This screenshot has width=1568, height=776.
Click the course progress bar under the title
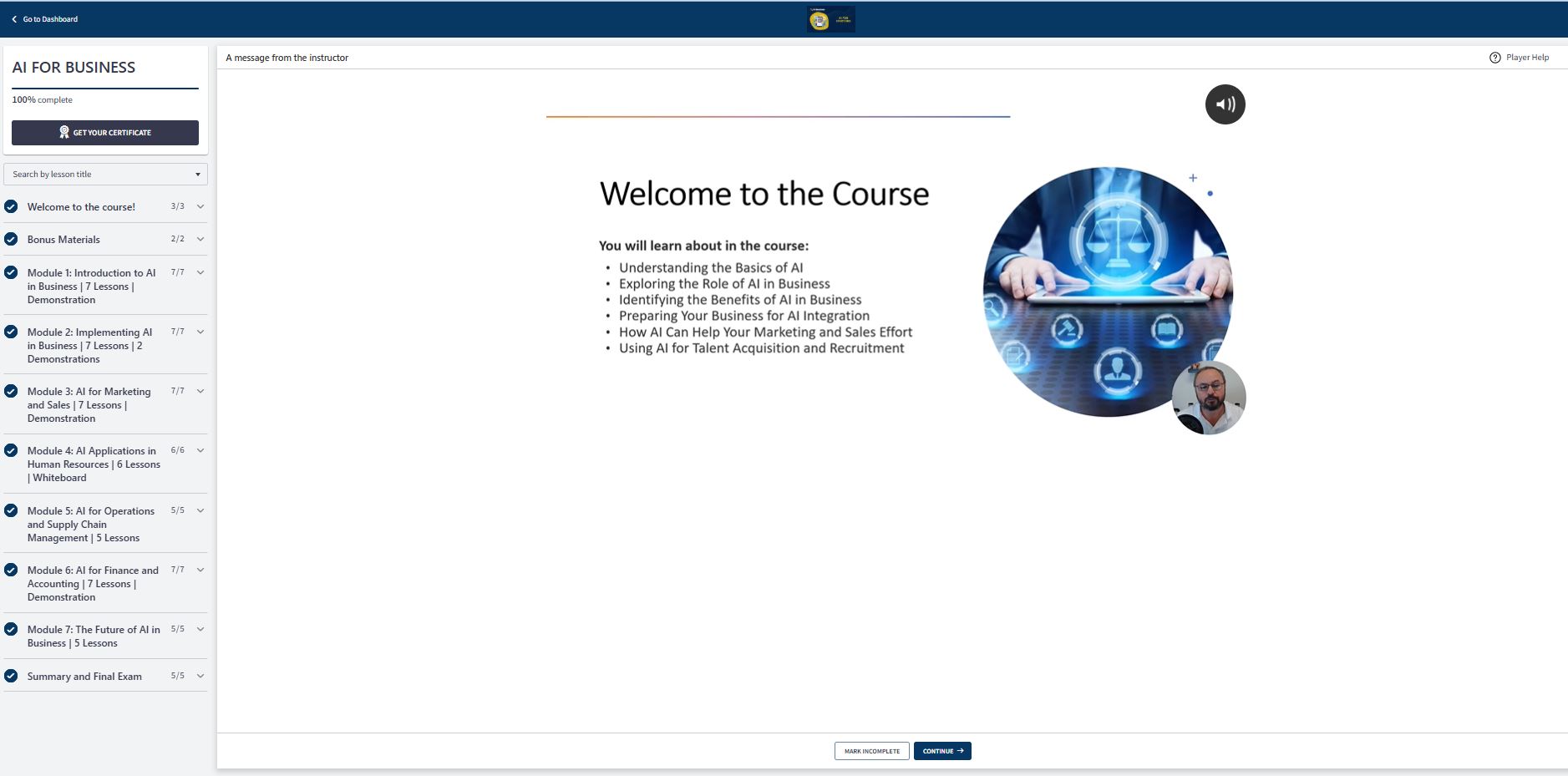[105, 88]
